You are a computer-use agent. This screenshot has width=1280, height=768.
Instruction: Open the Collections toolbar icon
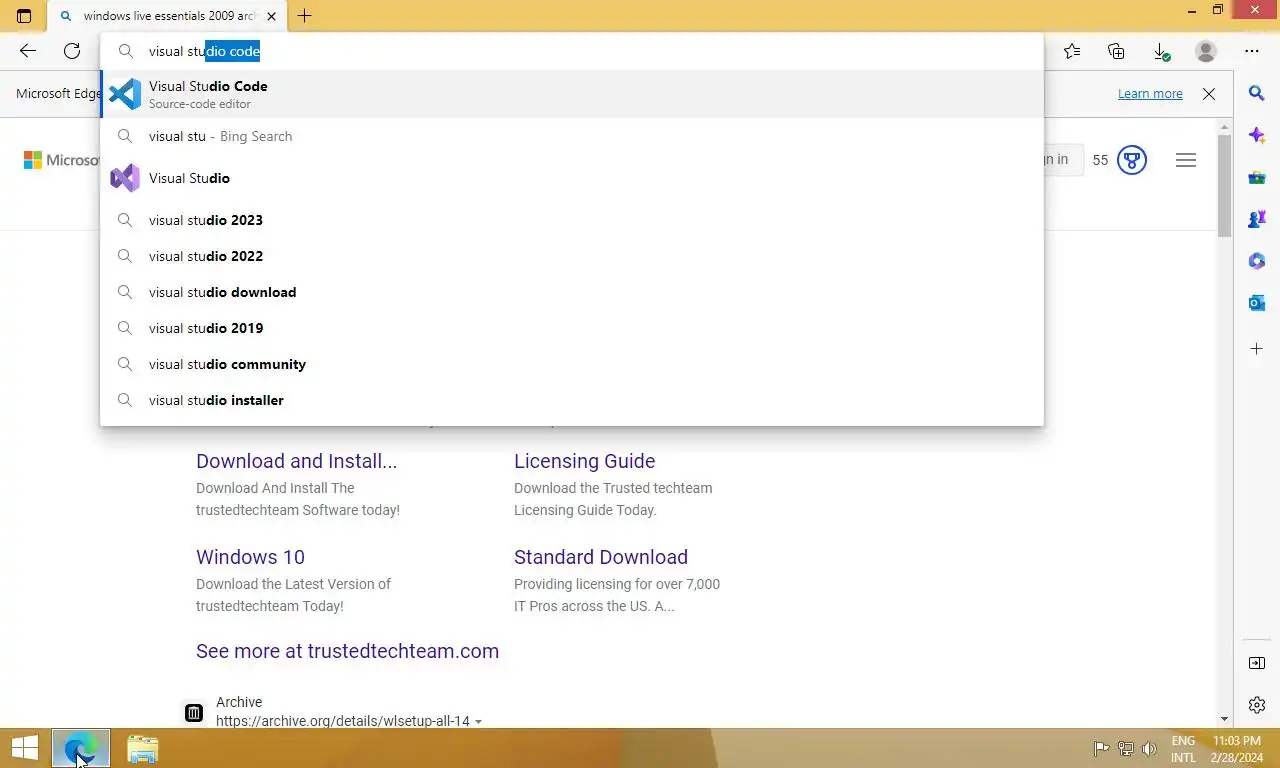[x=1116, y=51]
